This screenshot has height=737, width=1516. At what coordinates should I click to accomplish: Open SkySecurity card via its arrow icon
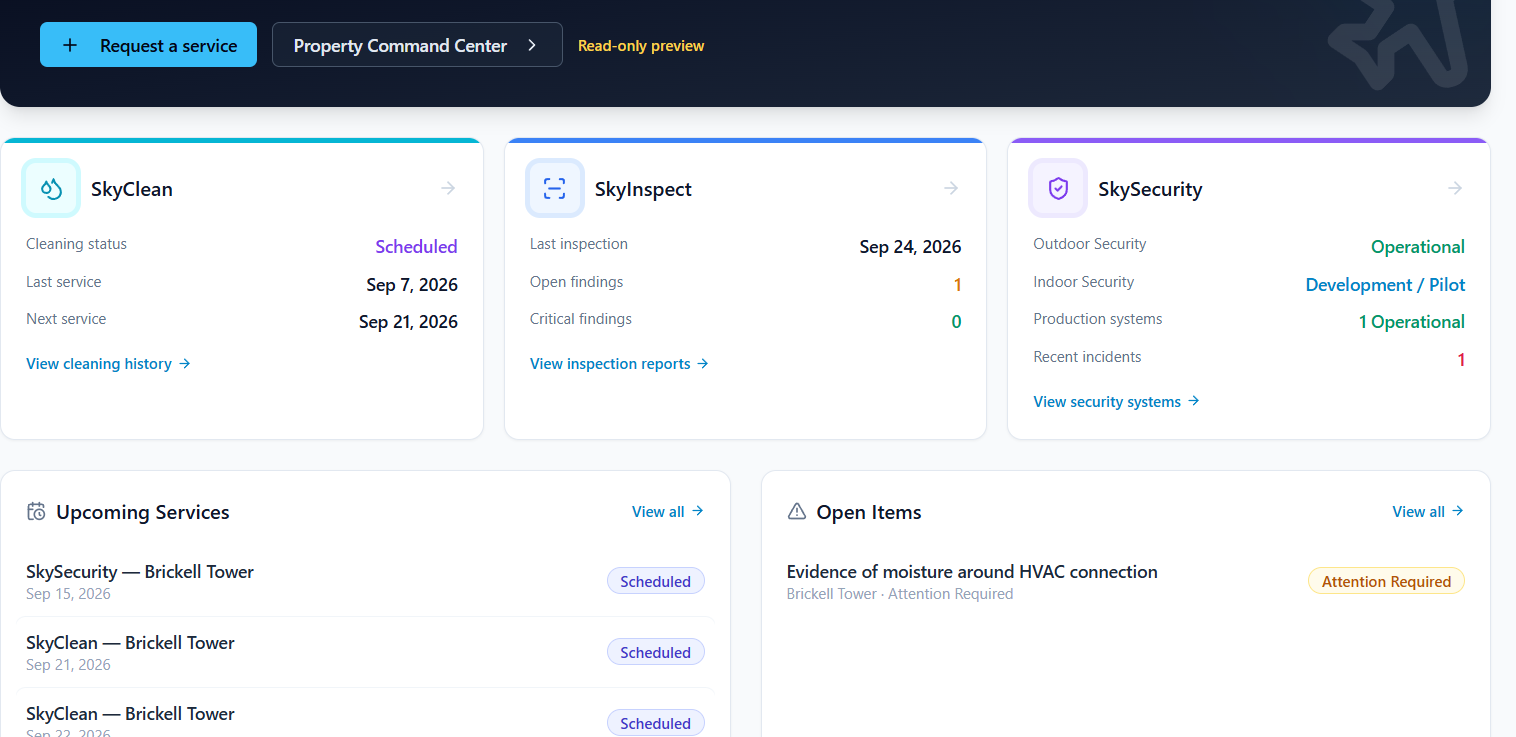[1455, 188]
